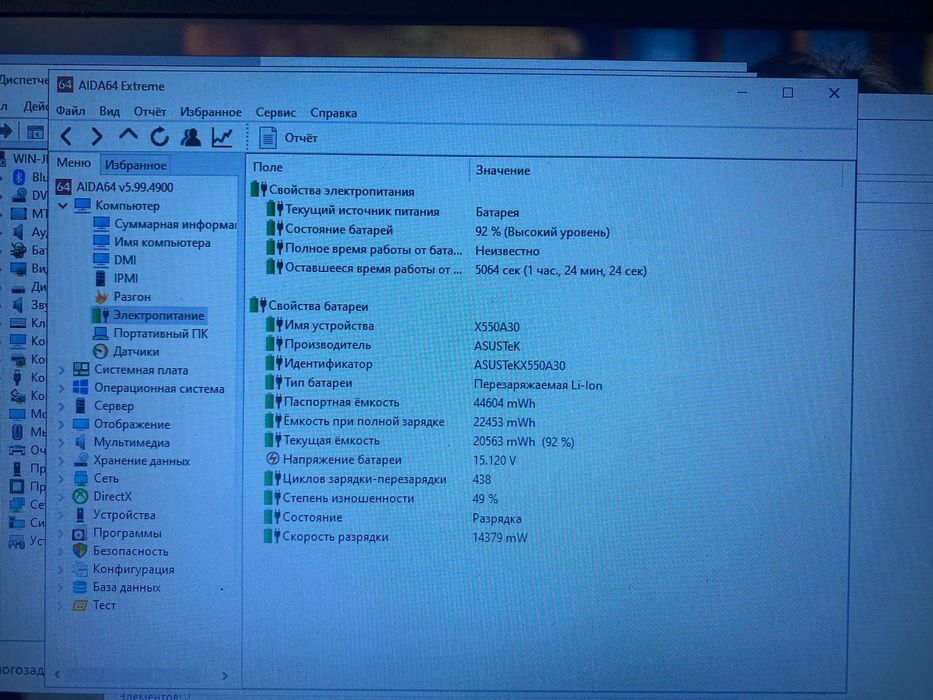This screenshot has width=933, height=700.
Task: Select the Электропитание tree item
Action: pos(149,315)
